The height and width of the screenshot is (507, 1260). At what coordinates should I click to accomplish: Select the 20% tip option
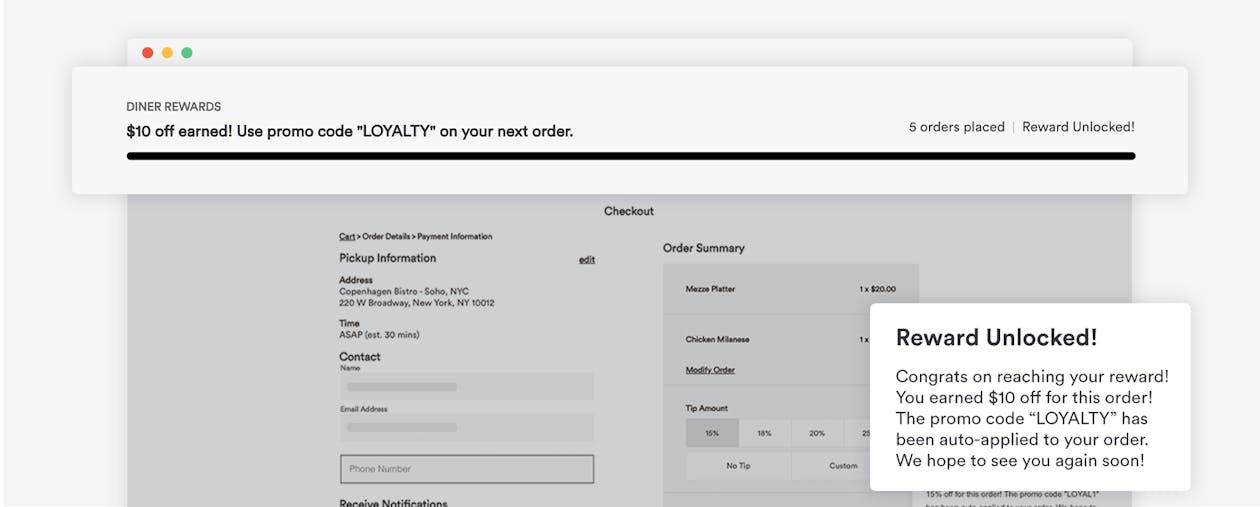818,433
